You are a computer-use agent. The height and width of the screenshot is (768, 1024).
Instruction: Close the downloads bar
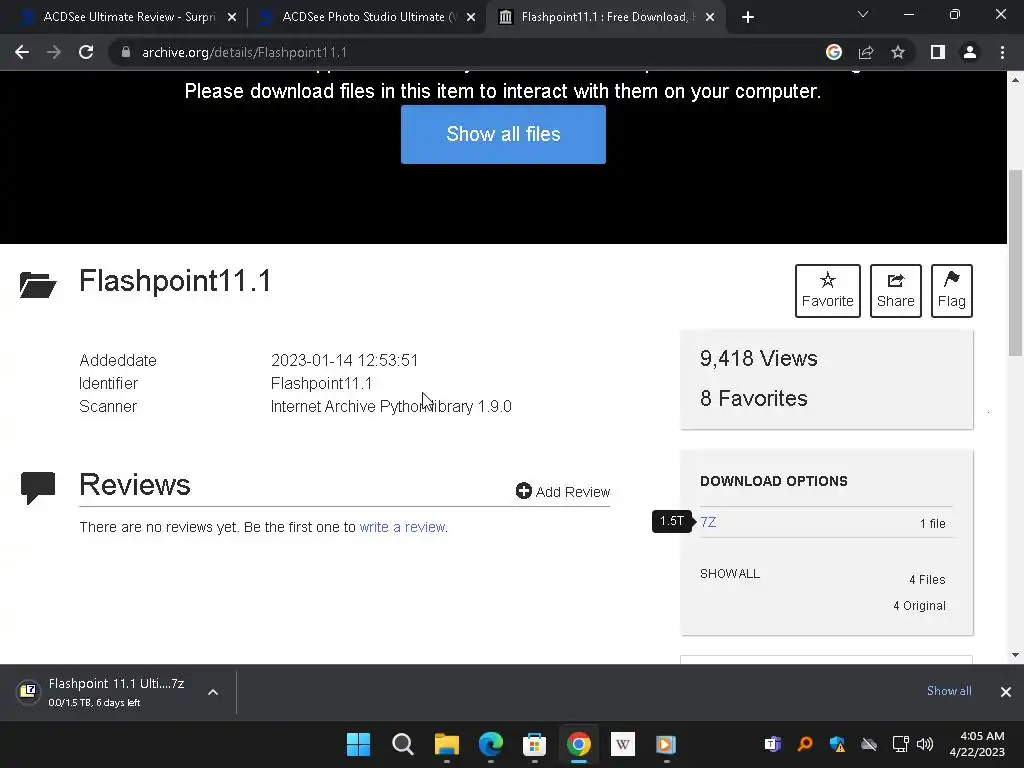click(x=1006, y=692)
